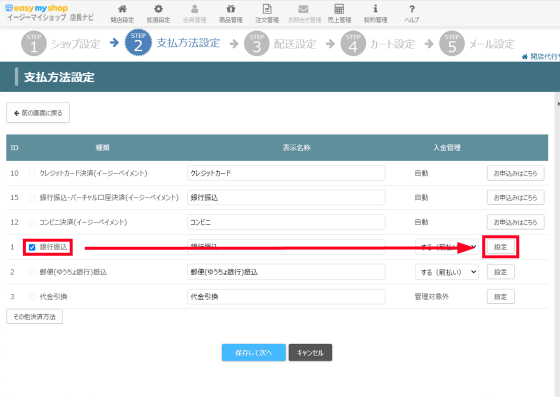Click 管理対象外 text in 代金引換 row
This screenshot has width=560, height=397.
[x=431, y=297]
